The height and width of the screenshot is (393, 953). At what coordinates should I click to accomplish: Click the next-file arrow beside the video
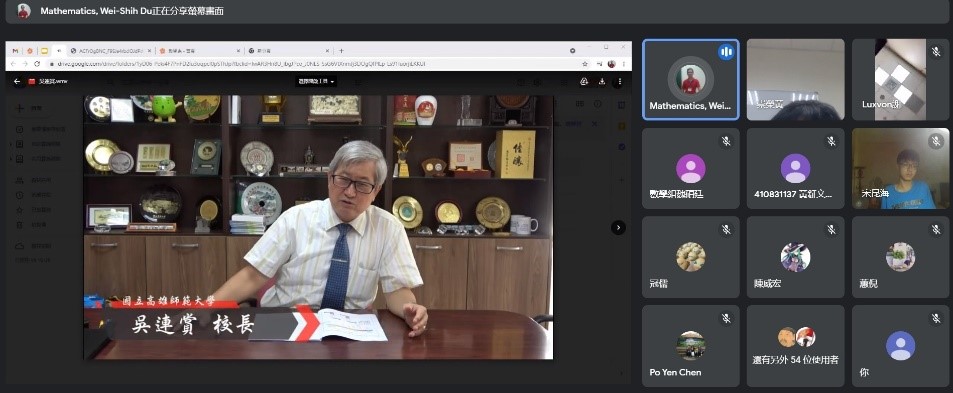(618, 227)
